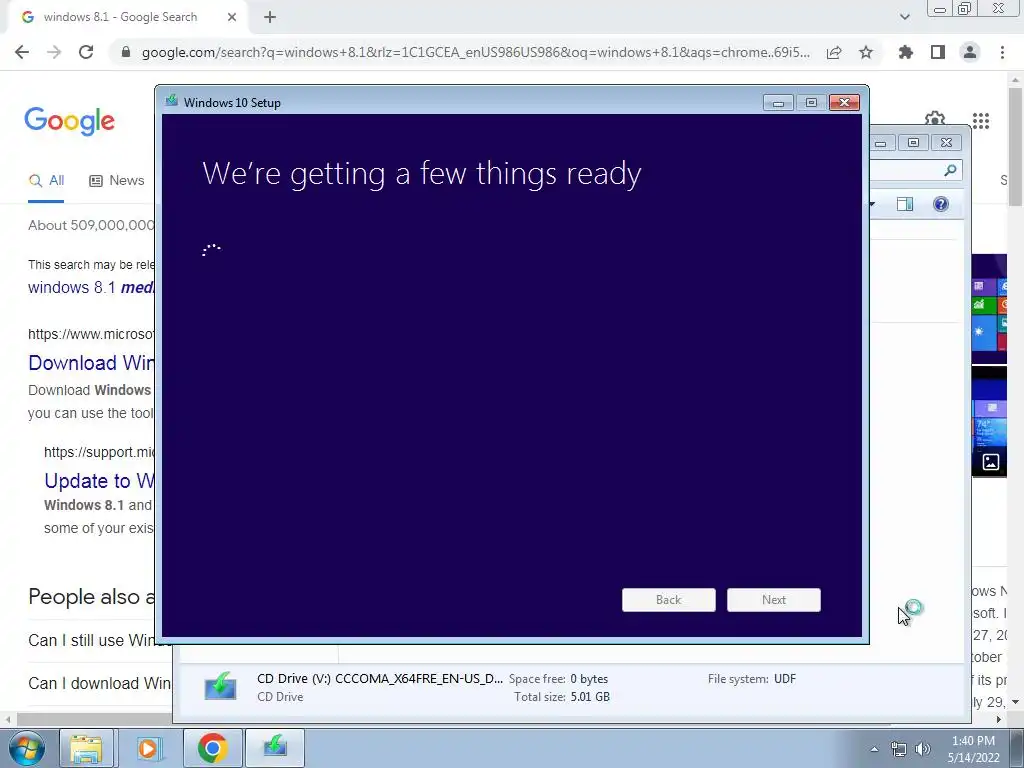Open the Windows Start menu orb
The image size is (1024, 768).
click(x=27, y=748)
